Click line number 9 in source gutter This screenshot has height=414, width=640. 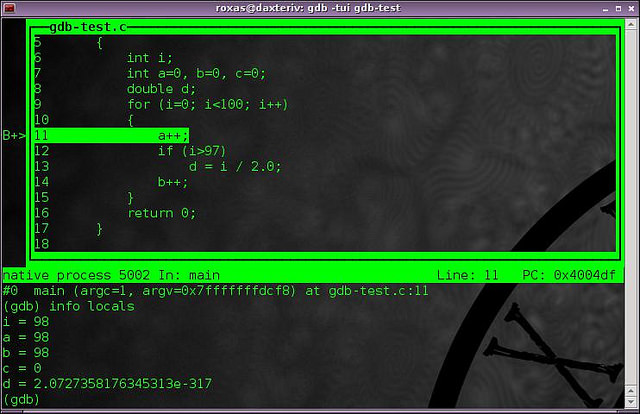click(x=37, y=104)
